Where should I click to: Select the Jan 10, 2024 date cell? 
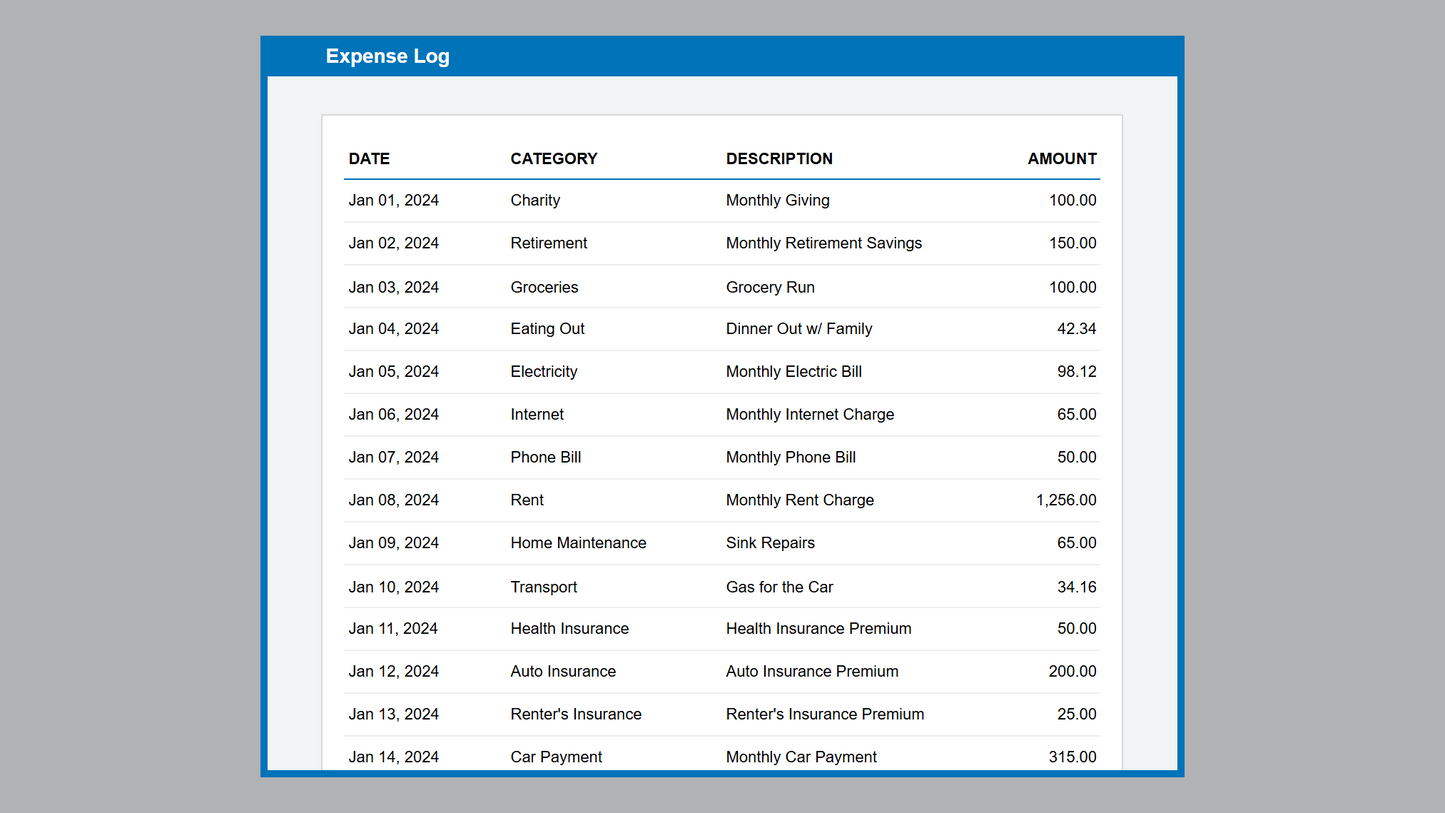[x=394, y=587]
